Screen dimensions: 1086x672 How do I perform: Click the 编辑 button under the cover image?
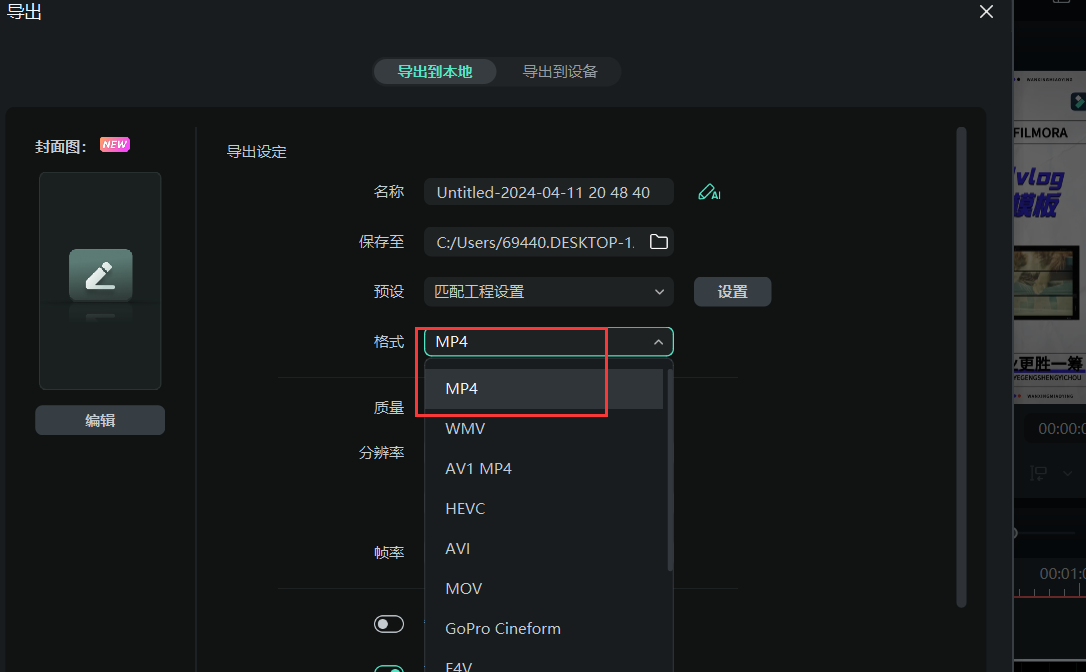coord(100,421)
